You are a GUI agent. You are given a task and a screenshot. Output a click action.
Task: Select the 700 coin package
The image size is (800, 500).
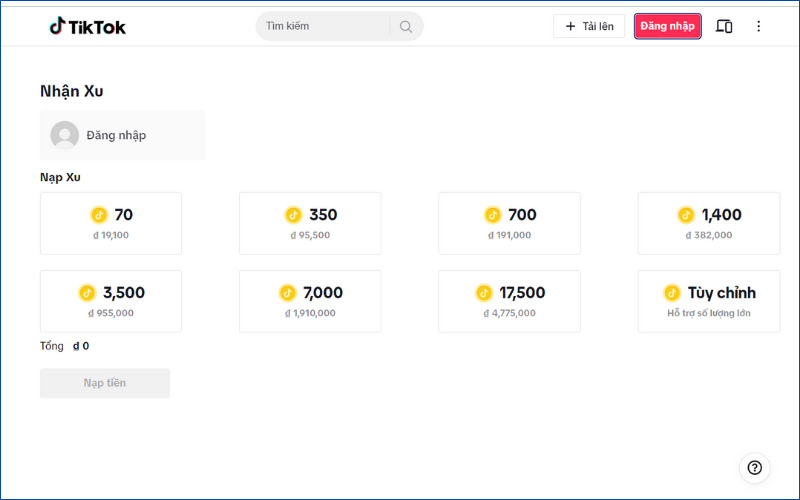point(509,223)
